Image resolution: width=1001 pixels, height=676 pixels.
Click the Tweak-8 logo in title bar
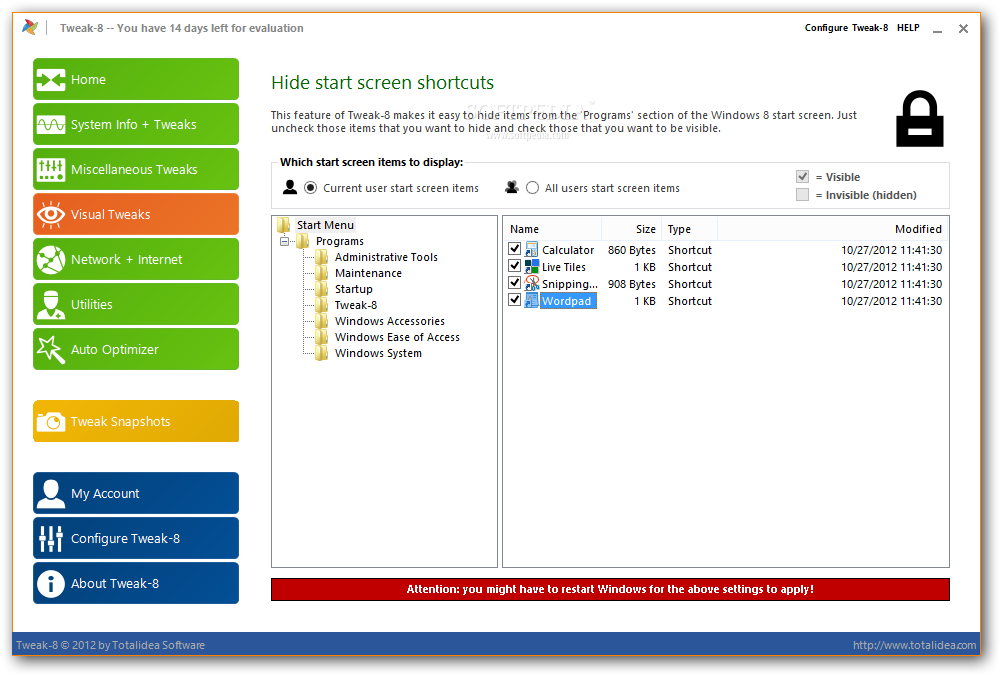(30, 27)
